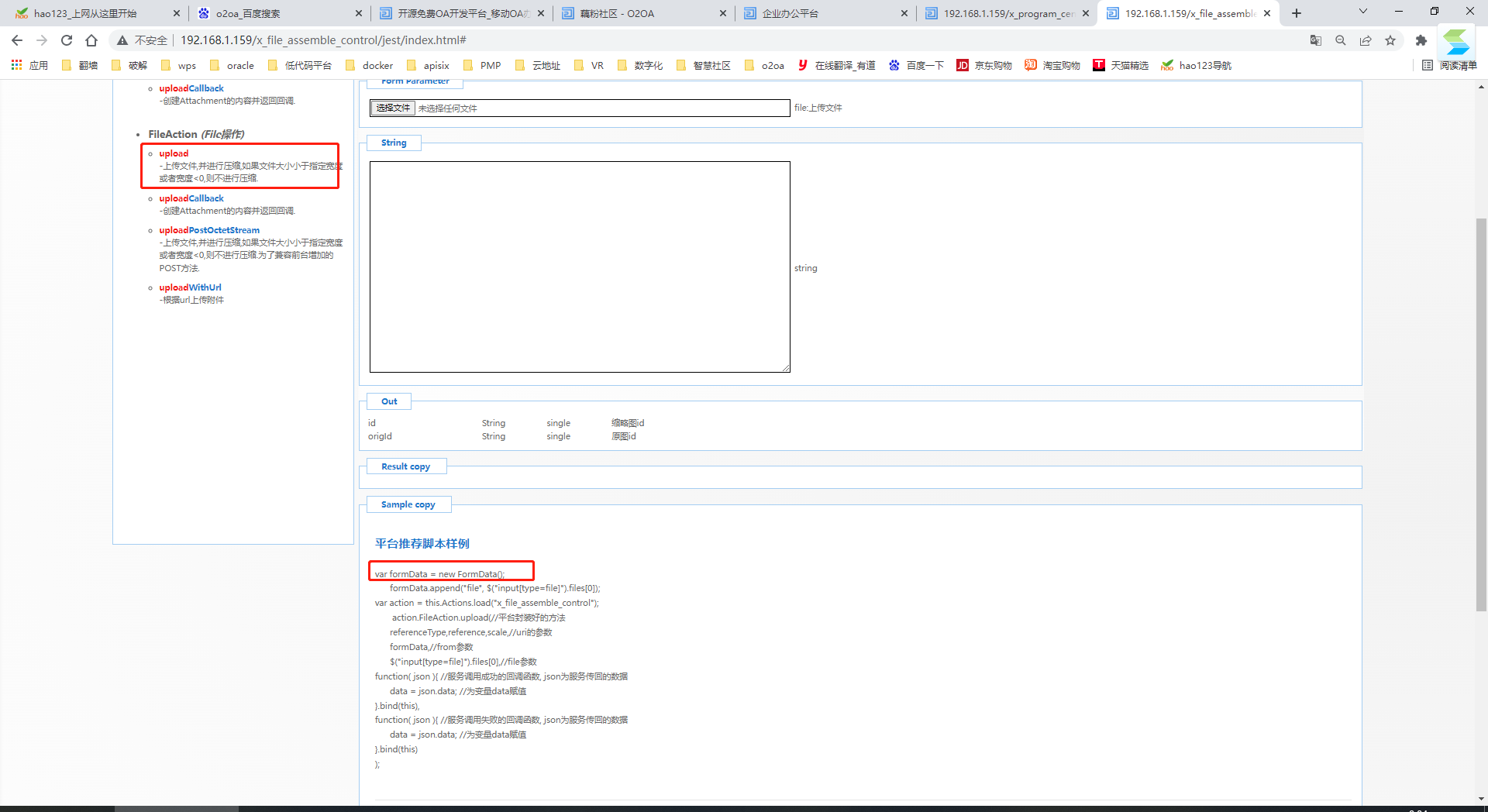Open the 百度一下 bookmark
Image resolution: width=1488 pixels, height=812 pixels.
click(x=916, y=65)
